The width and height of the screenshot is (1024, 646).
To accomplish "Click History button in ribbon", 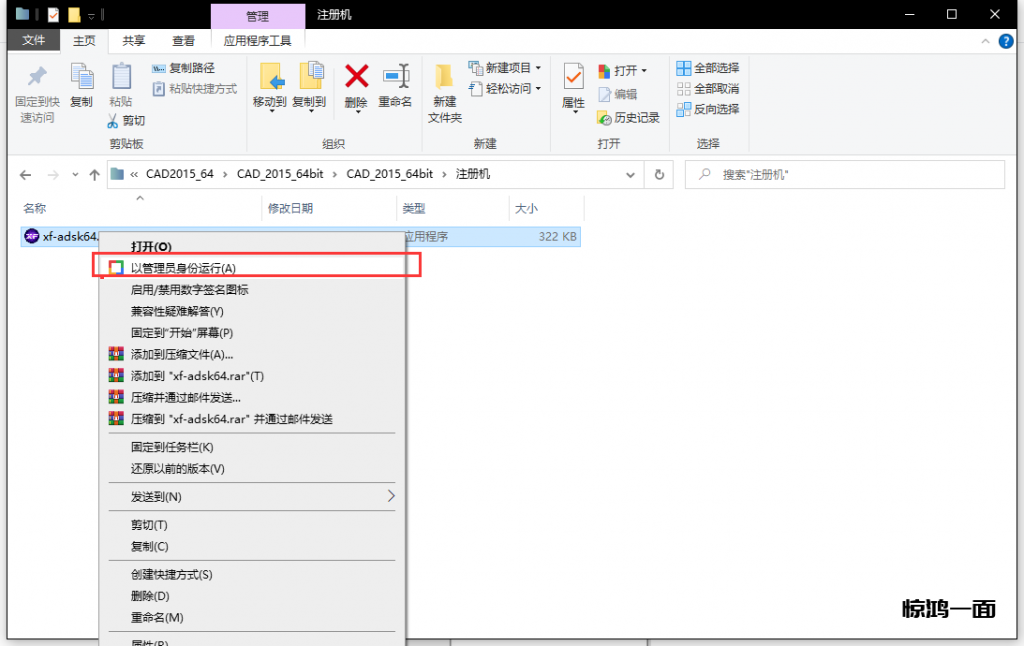I will (x=629, y=117).
